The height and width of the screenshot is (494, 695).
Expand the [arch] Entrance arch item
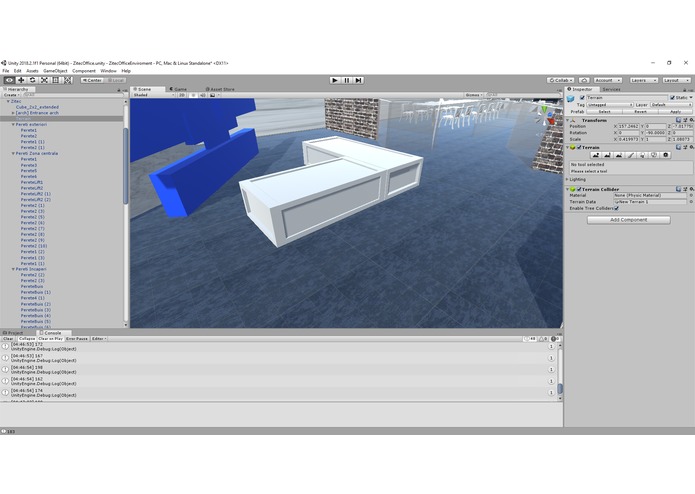13,113
